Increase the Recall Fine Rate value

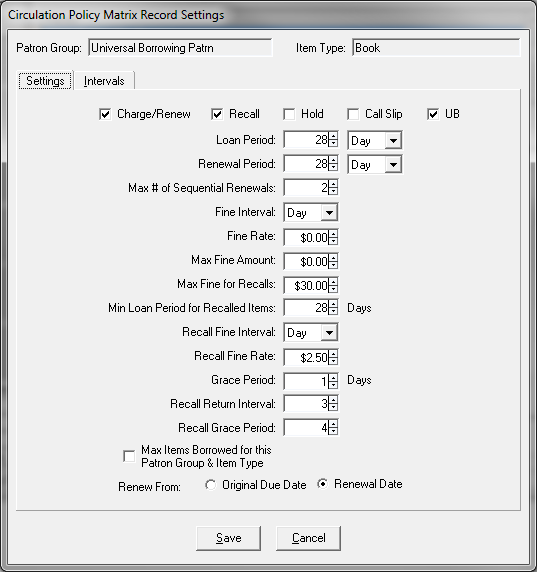pos(333,352)
